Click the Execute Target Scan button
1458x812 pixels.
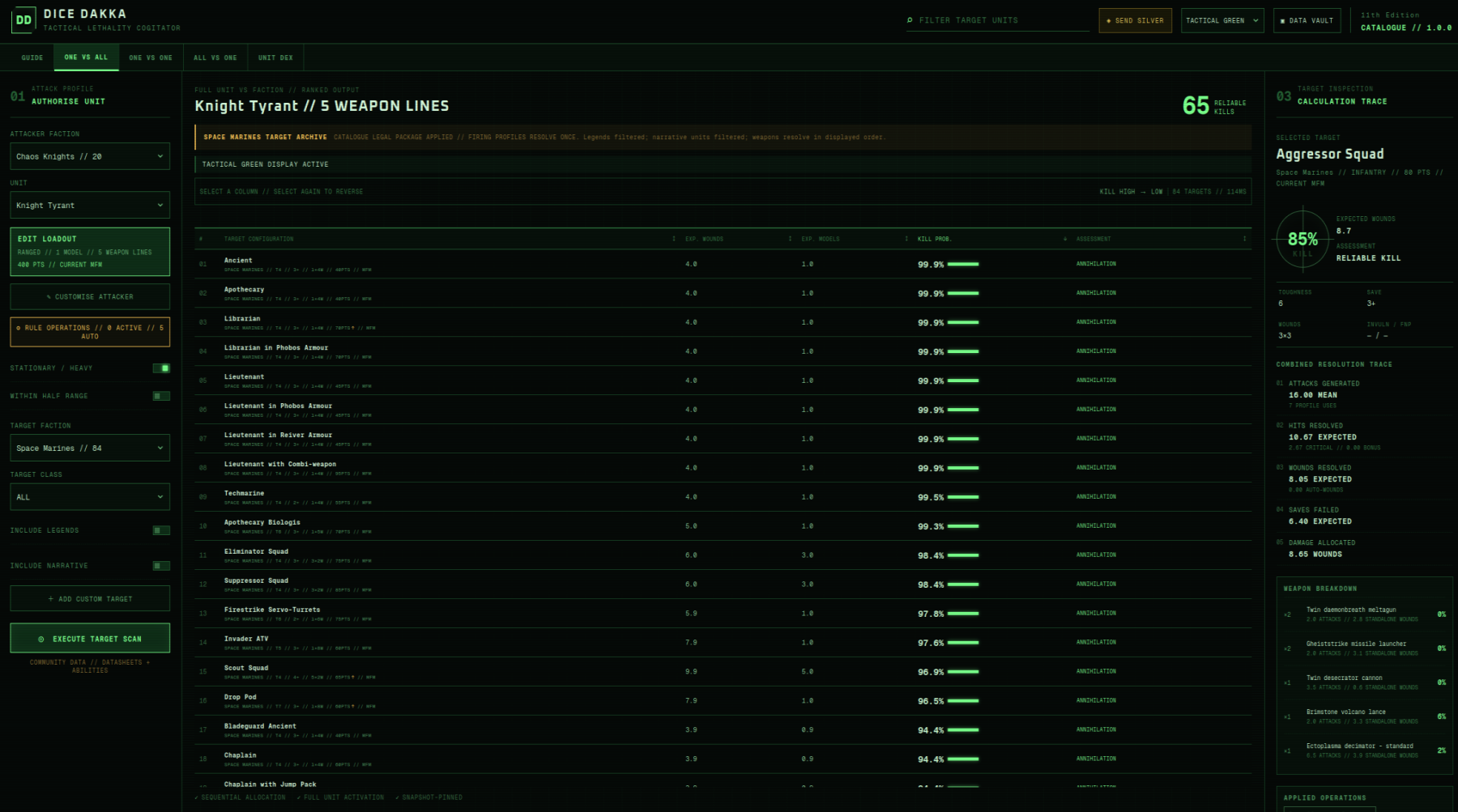pos(90,638)
